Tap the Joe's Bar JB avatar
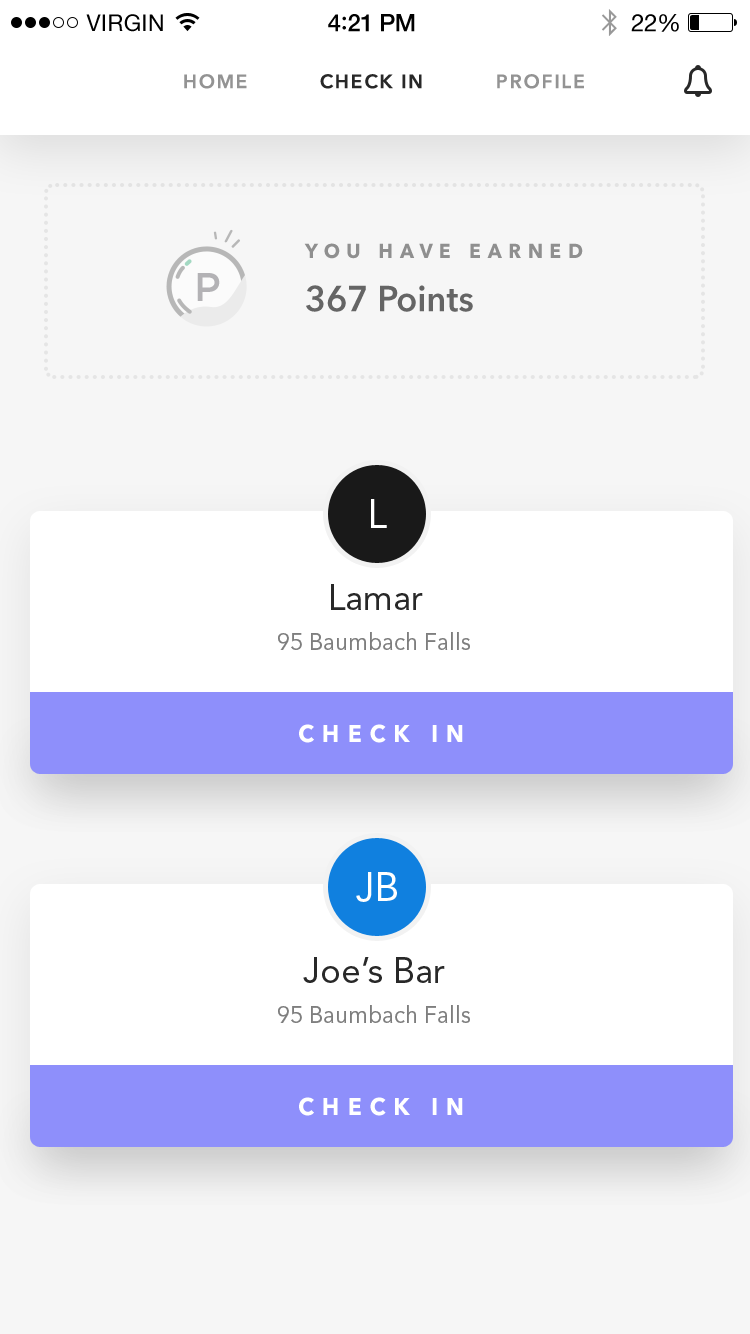The height and width of the screenshot is (1334, 750). pyautogui.click(x=377, y=887)
